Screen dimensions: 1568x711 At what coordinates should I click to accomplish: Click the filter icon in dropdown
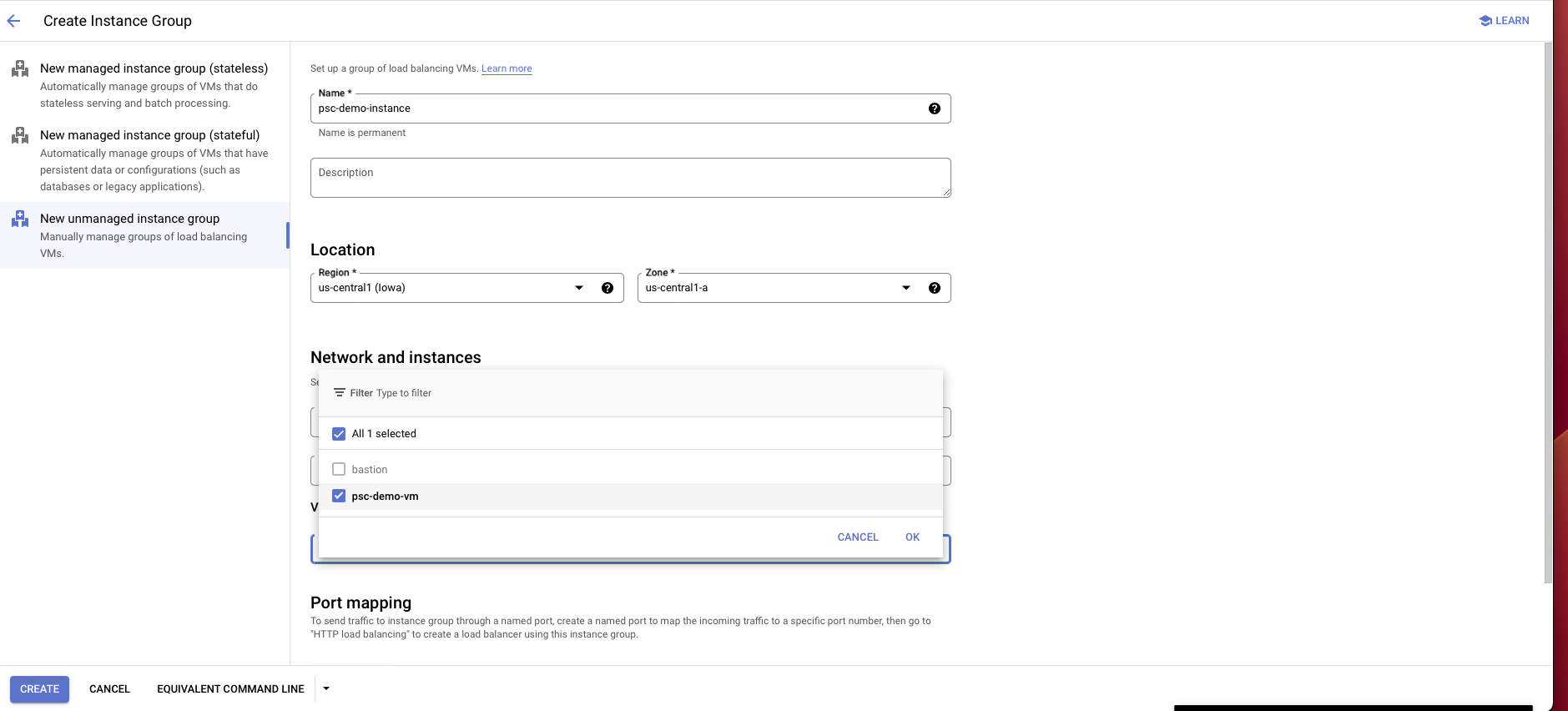coord(340,393)
